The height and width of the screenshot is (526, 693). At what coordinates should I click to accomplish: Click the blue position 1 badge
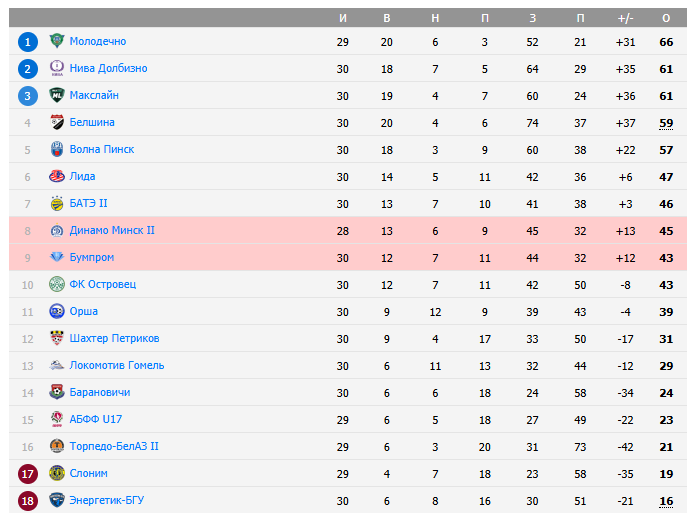[28, 41]
